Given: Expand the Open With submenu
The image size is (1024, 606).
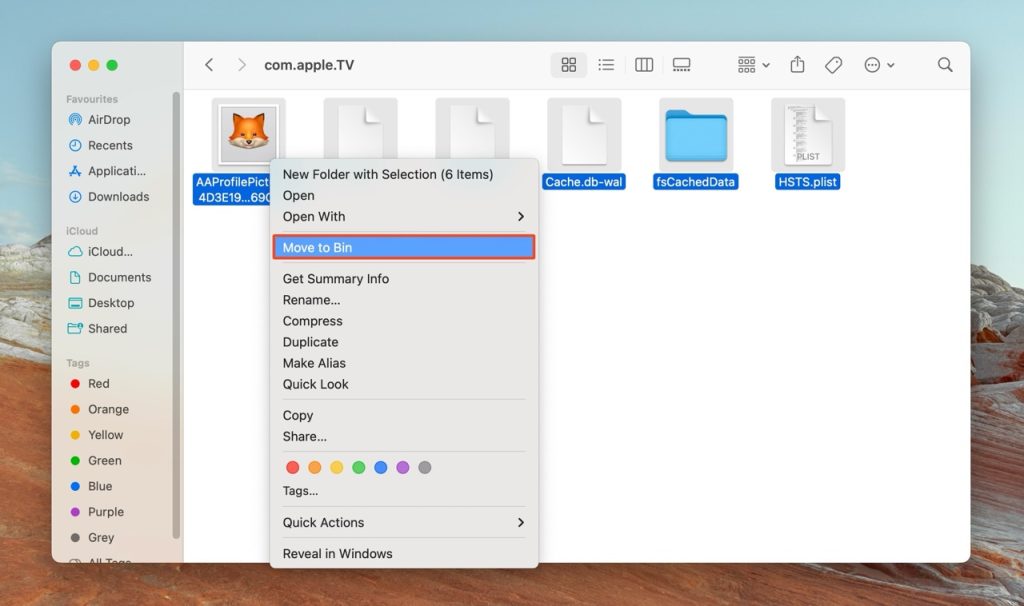Looking at the screenshot, I should point(404,216).
